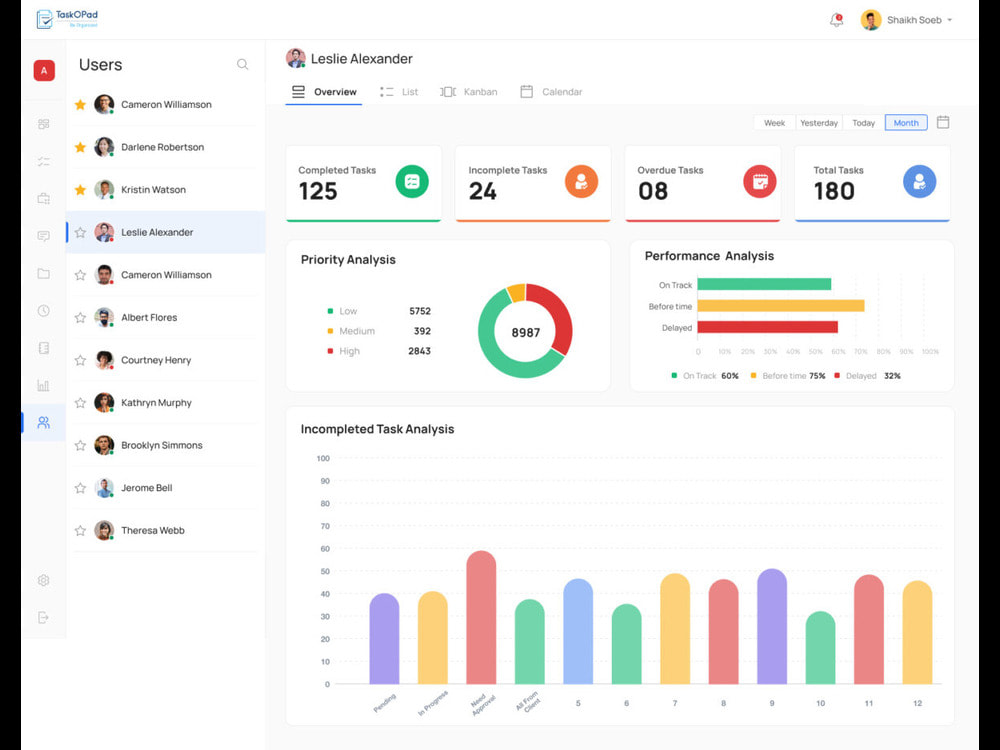This screenshot has width=1000, height=750.
Task: Unstar Darlene Robertson
Action: (x=80, y=147)
